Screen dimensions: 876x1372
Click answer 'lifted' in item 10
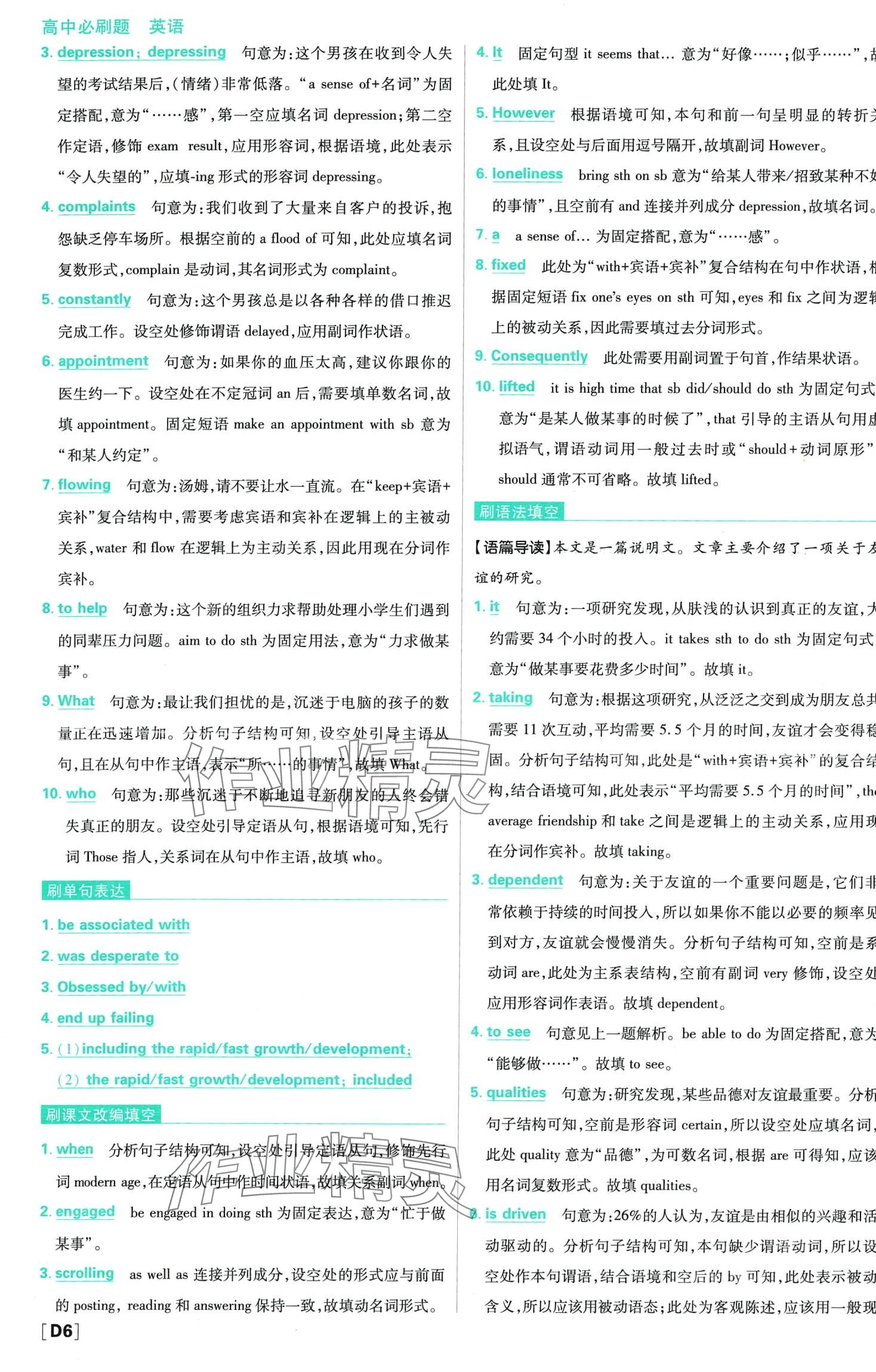517,387
